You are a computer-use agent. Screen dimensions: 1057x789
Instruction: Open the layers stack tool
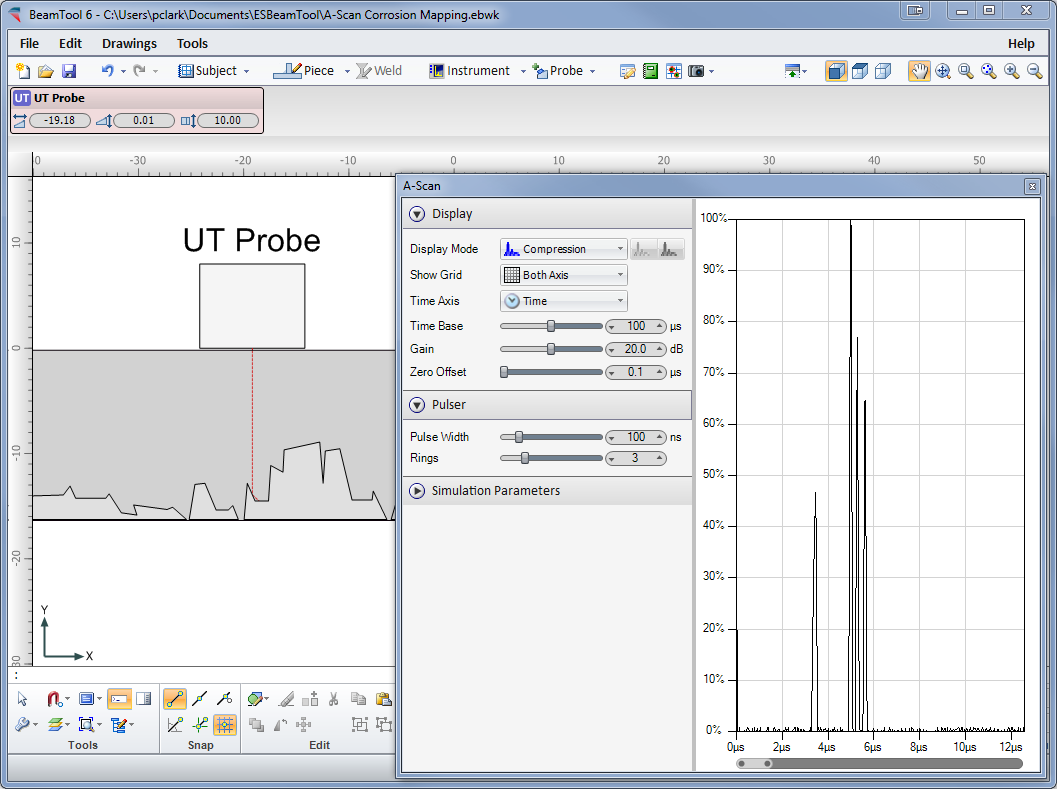coord(55,725)
